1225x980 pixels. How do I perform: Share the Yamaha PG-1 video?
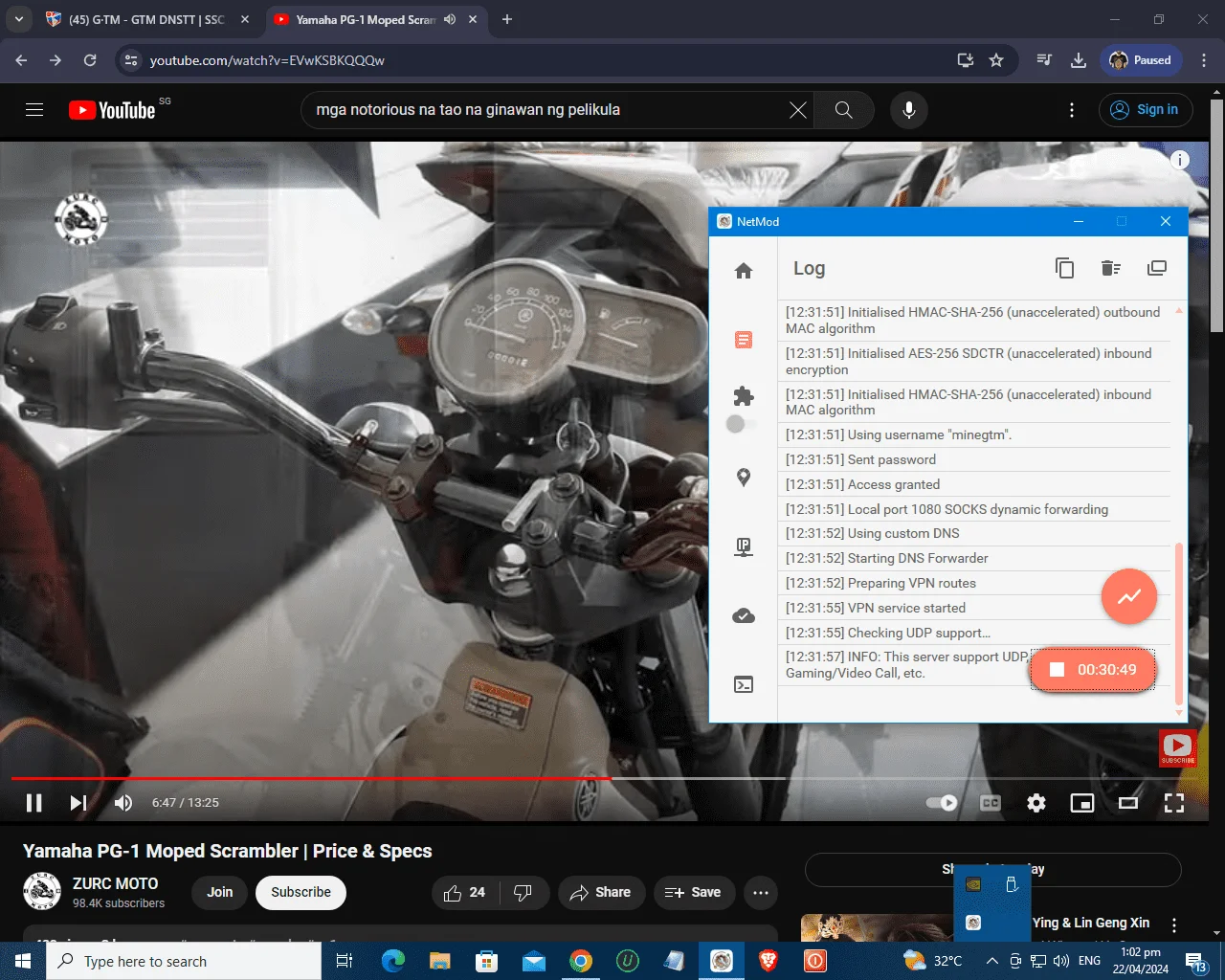(601, 893)
